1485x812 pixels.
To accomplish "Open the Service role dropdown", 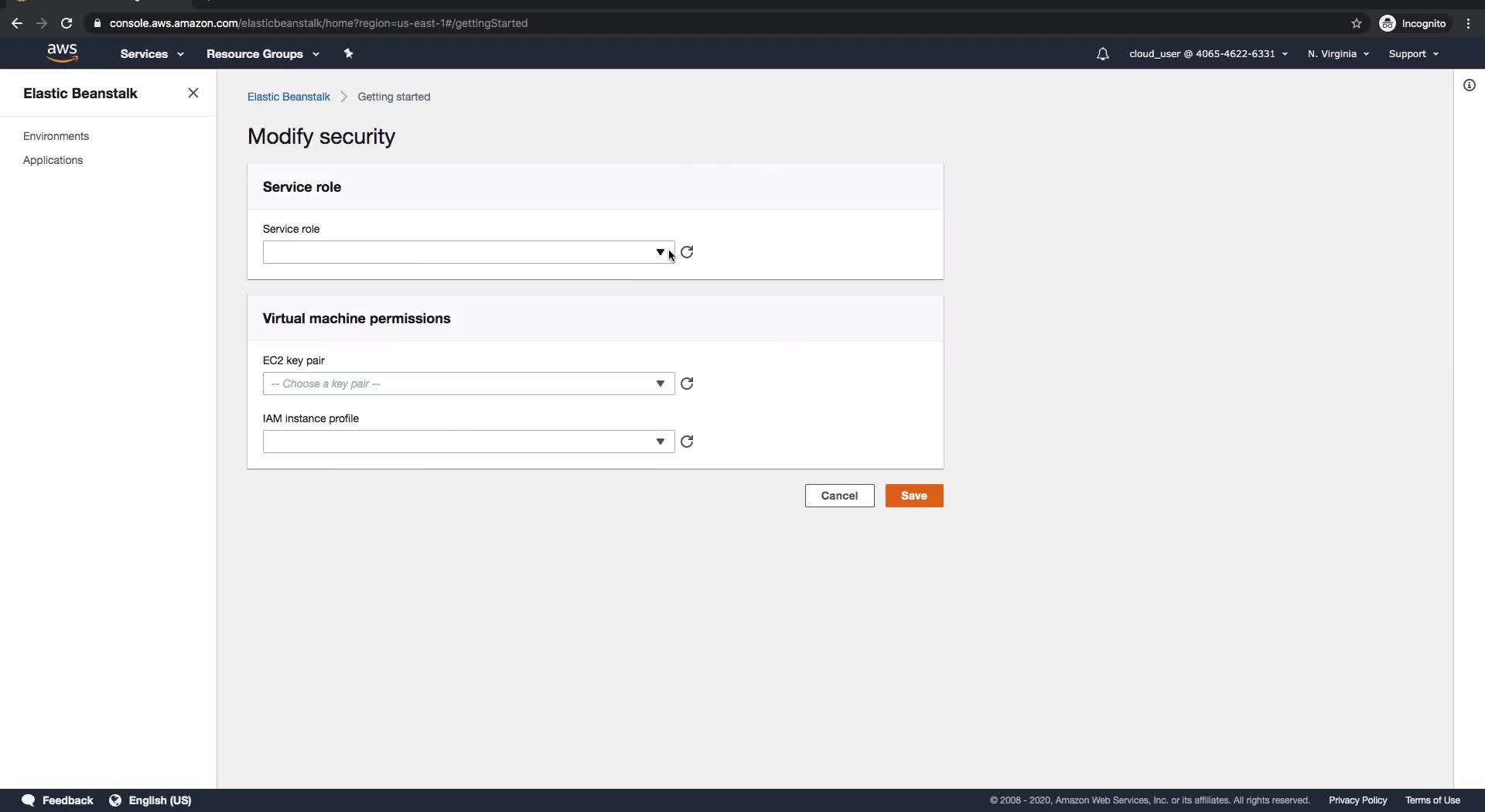I will tap(469, 252).
